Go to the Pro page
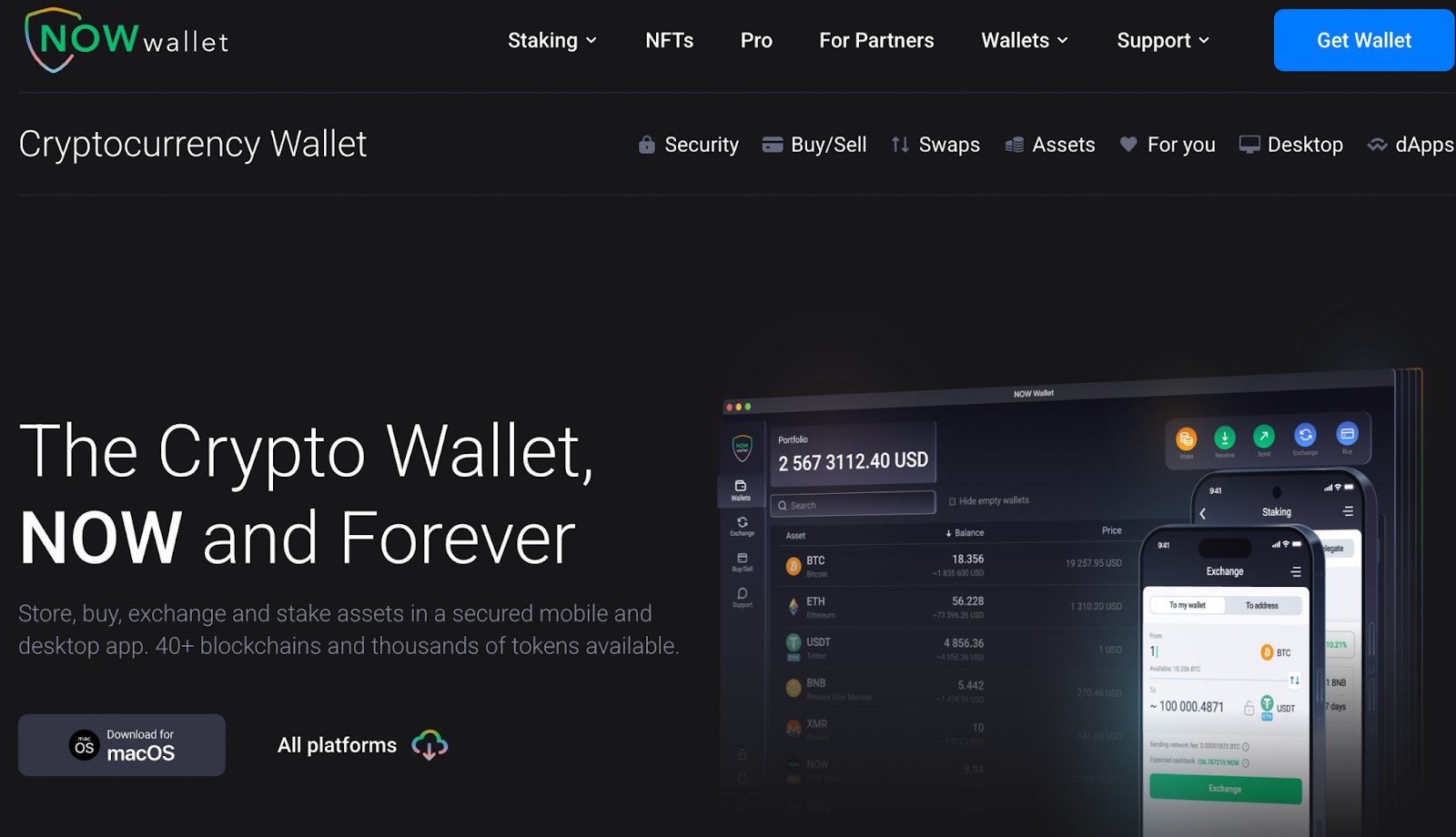The image size is (1456, 837). pos(756,41)
